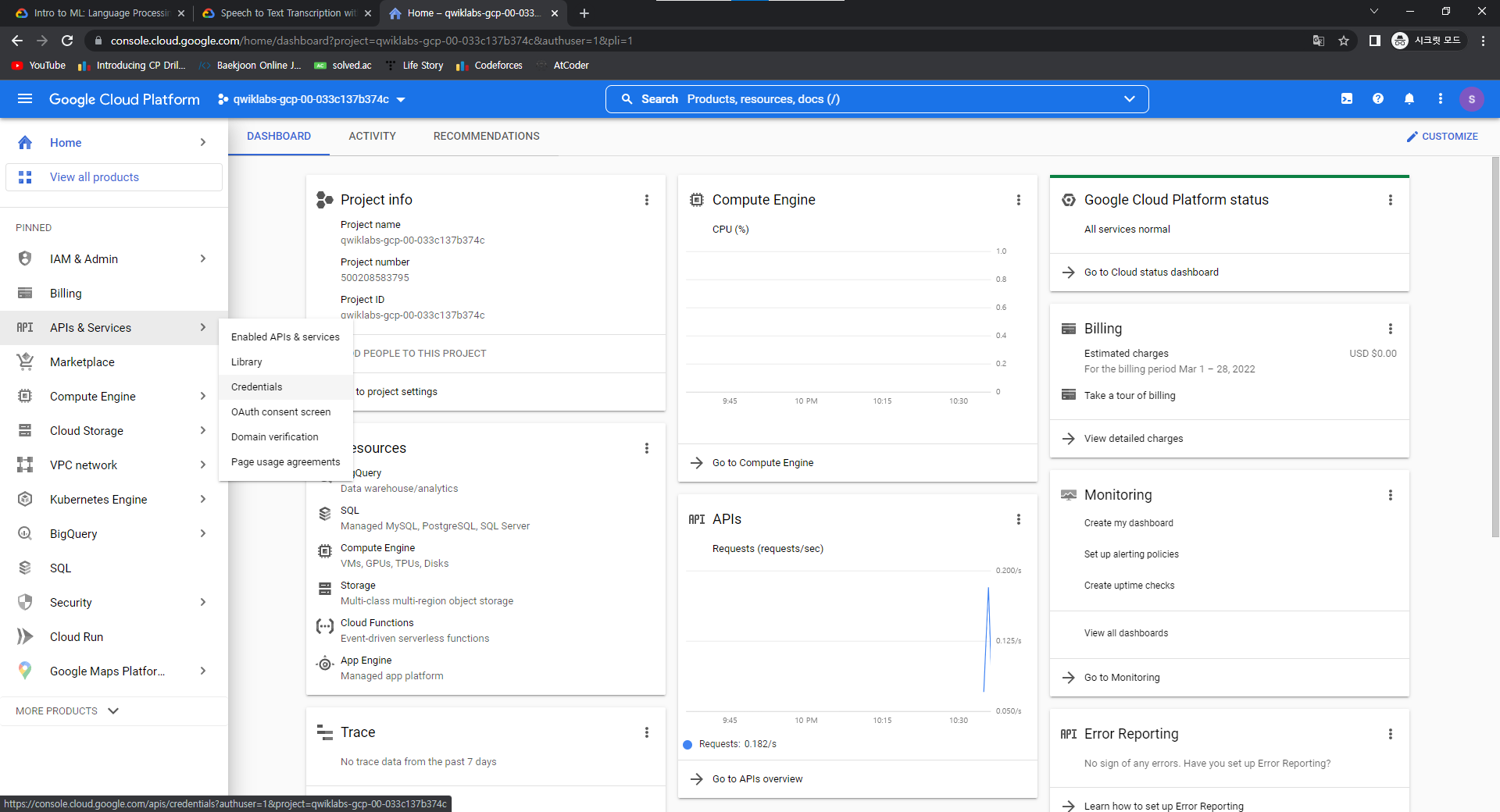Click the Marketplace cart icon
The height and width of the screenshot is (812, 1500).
[x=25, y=361]
